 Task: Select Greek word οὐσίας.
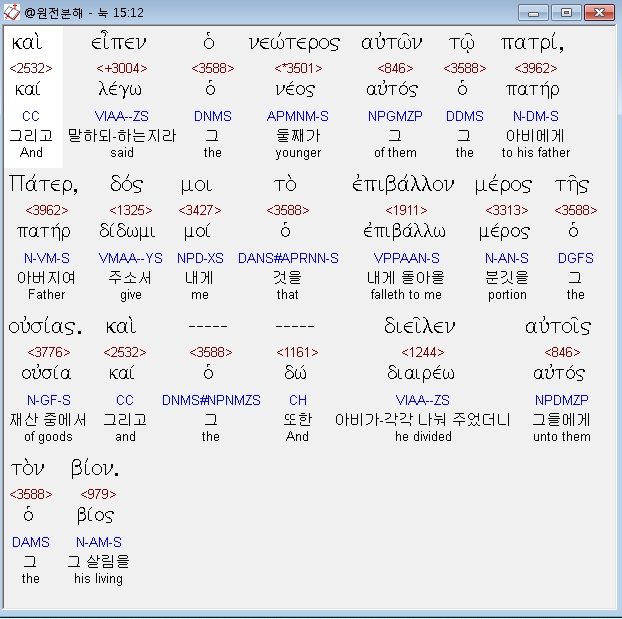tap(45, 327)
